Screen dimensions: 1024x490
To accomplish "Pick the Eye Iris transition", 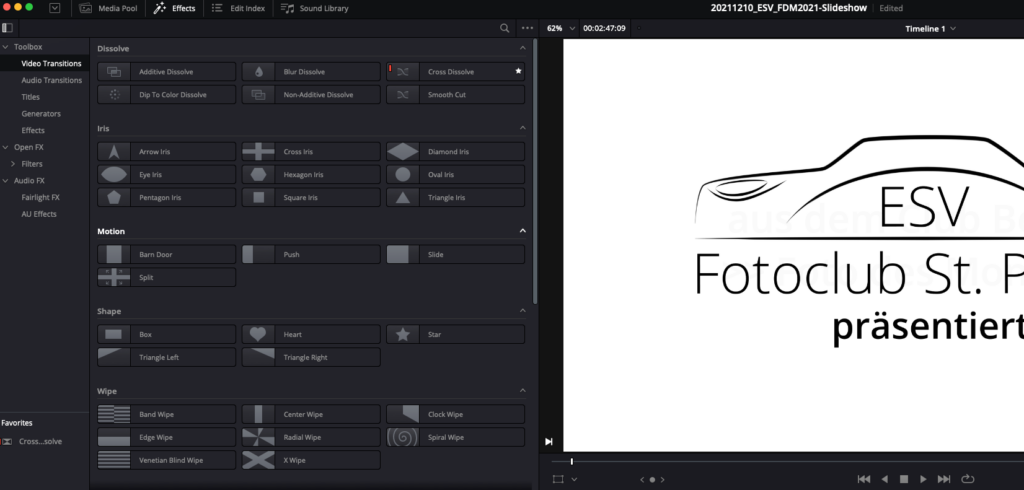I will pyautogui.click(x=167, y=174).
